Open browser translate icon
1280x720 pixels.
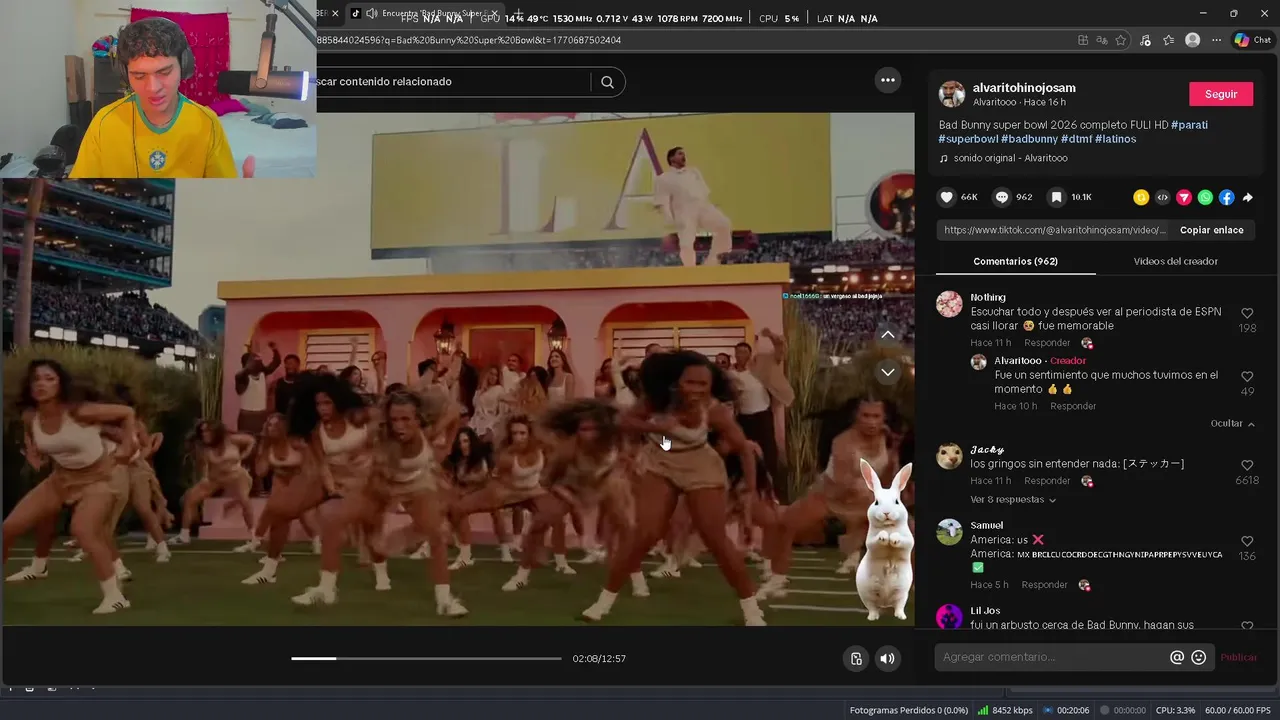1102,40
